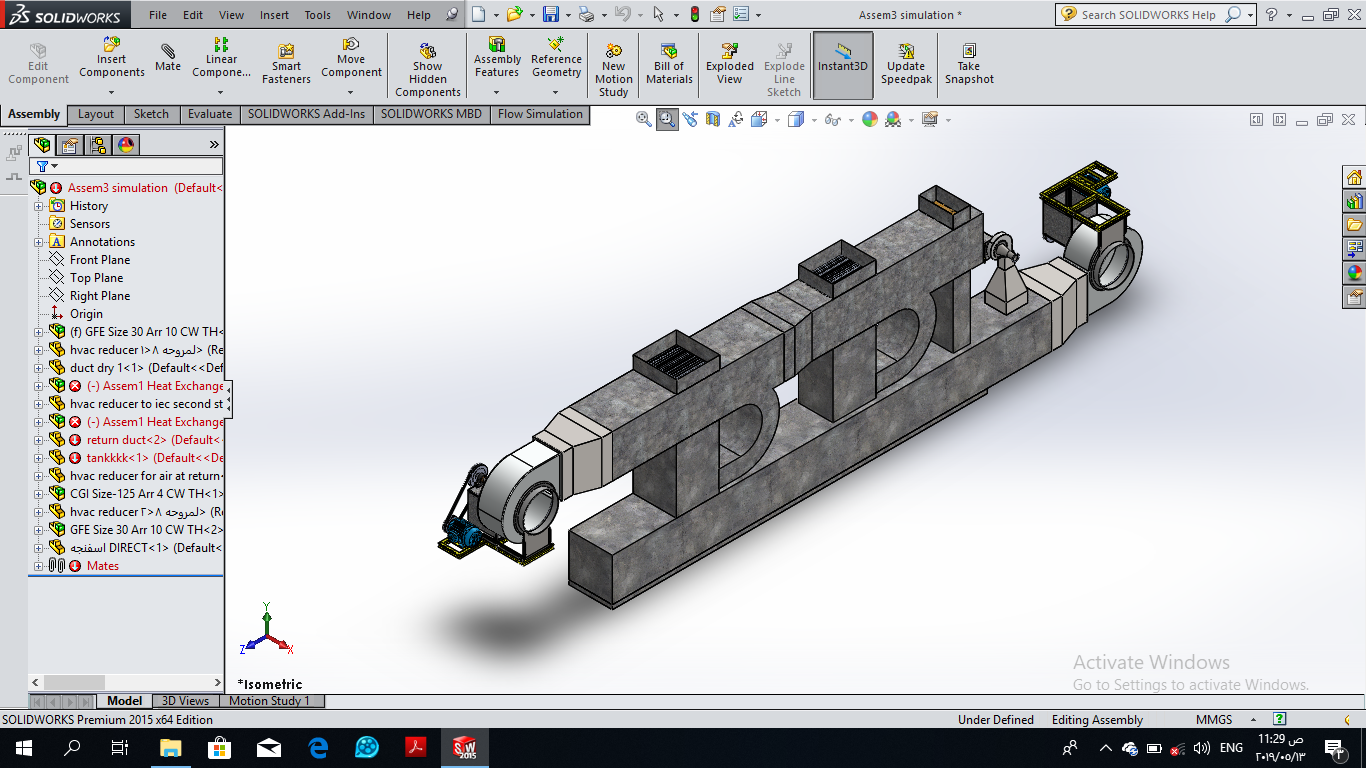Click ENG language indicator in taskbar
The image size is (1366, 768).
1231,748
